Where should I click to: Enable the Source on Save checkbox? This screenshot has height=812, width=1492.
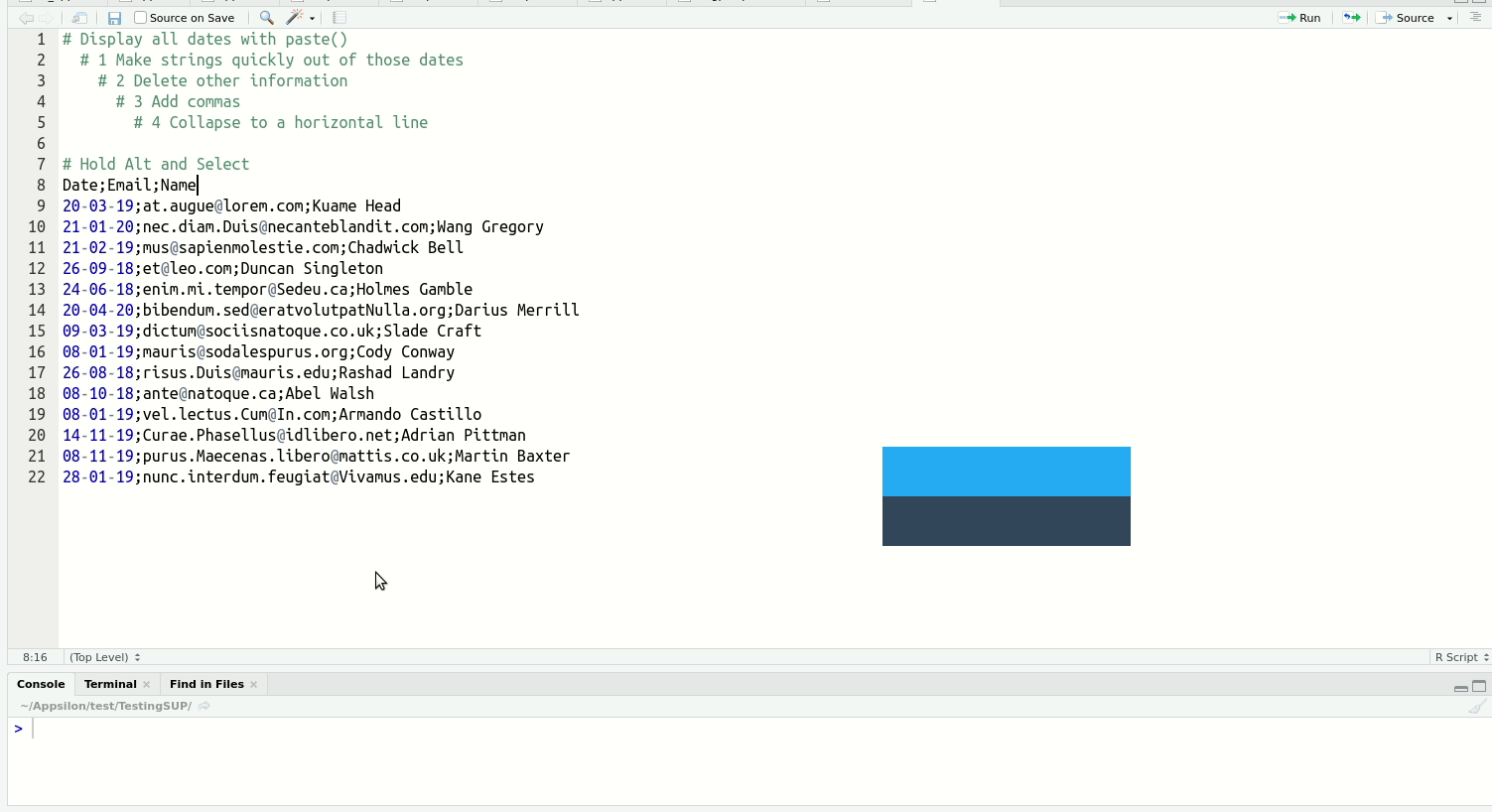tap(141, 18)
